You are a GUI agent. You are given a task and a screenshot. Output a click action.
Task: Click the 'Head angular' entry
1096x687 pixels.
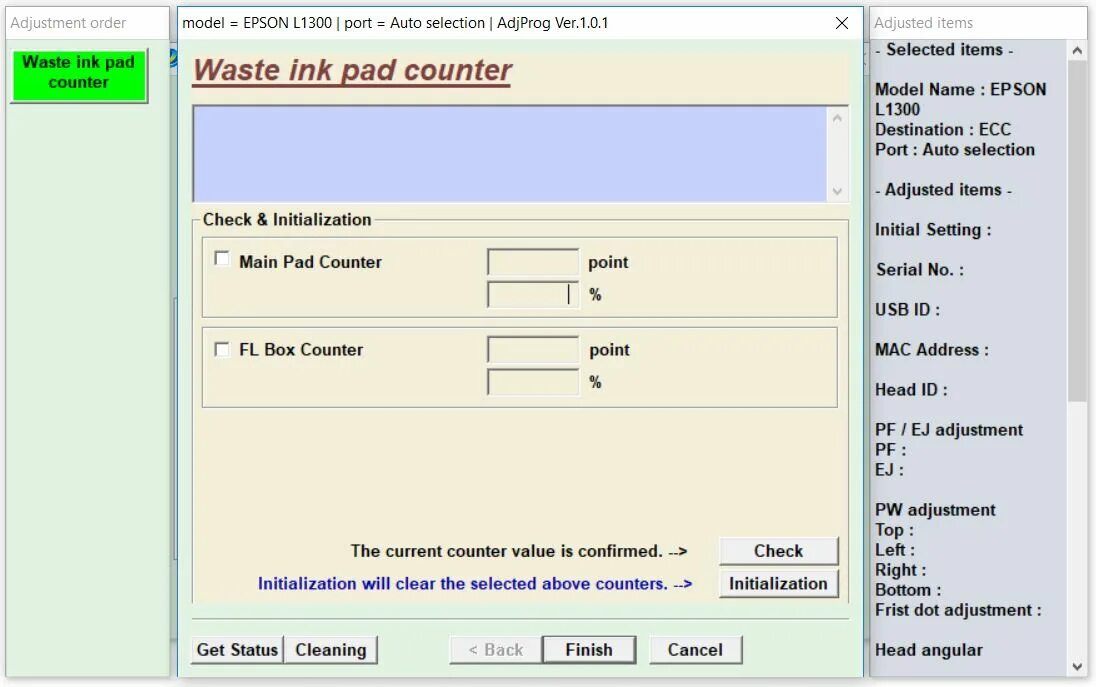(x=929, y=650)
